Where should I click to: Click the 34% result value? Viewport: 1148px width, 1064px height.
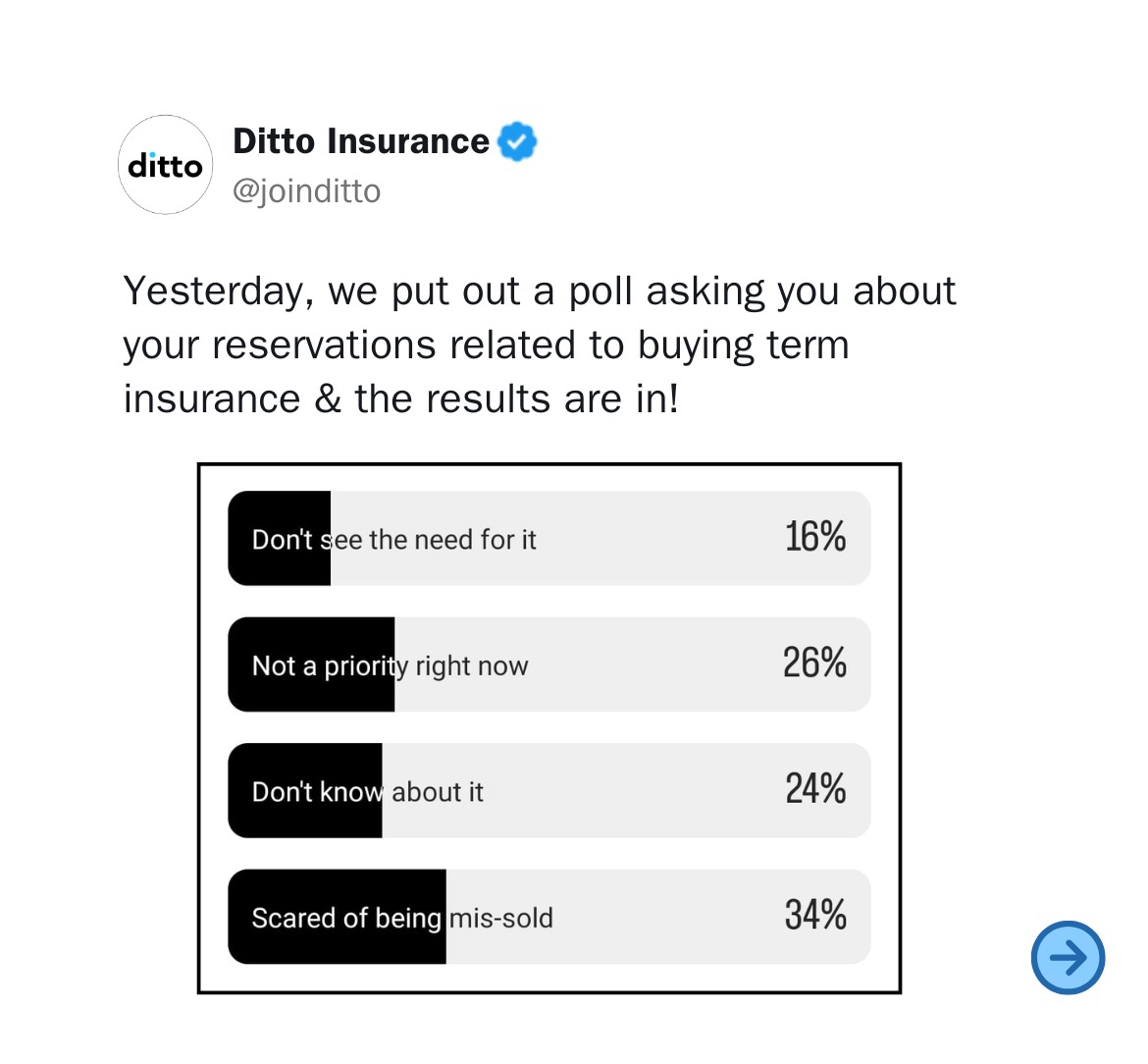(x=815, y=914)
